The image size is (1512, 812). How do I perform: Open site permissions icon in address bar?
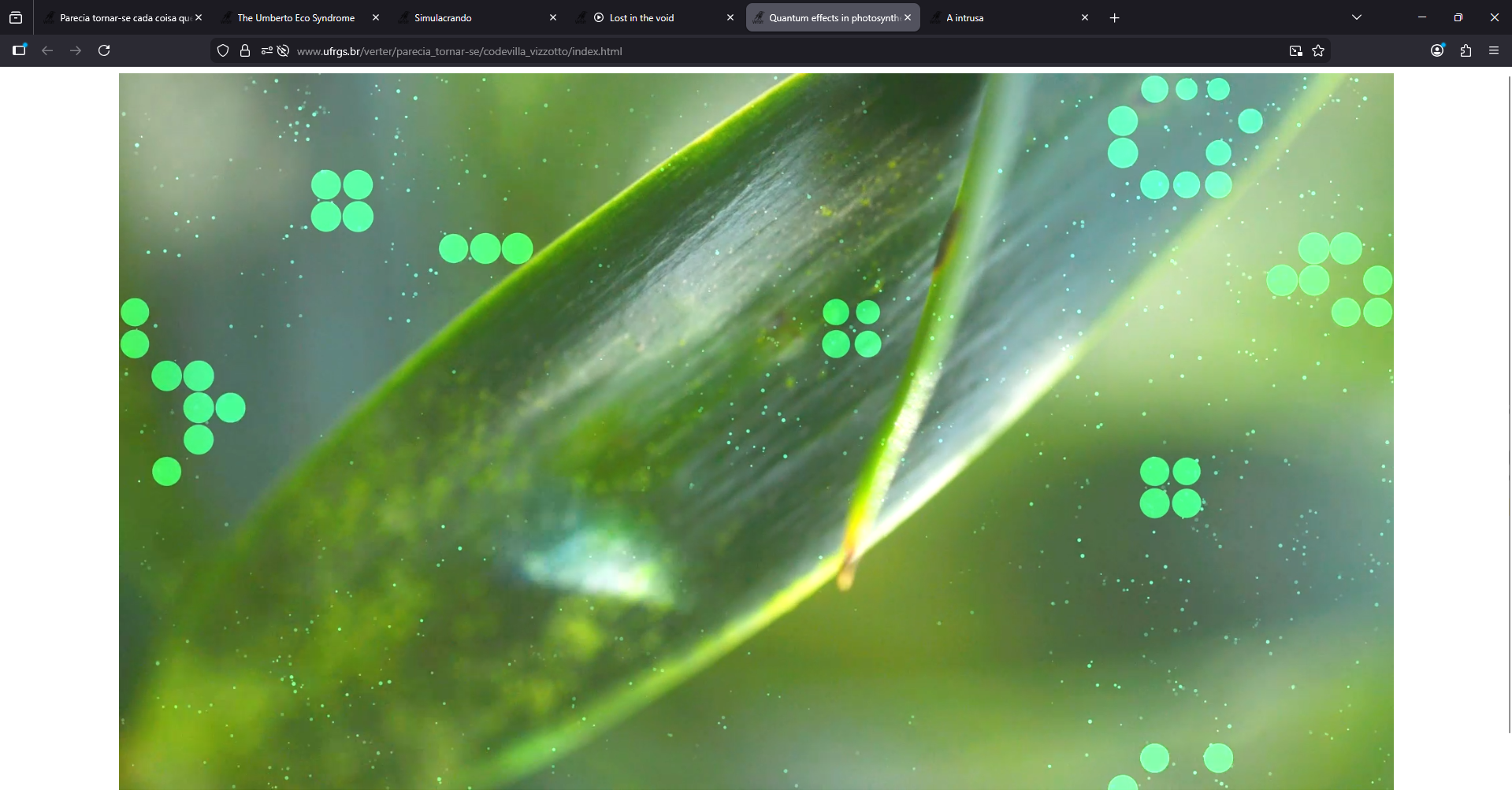(x=267, y=51)
